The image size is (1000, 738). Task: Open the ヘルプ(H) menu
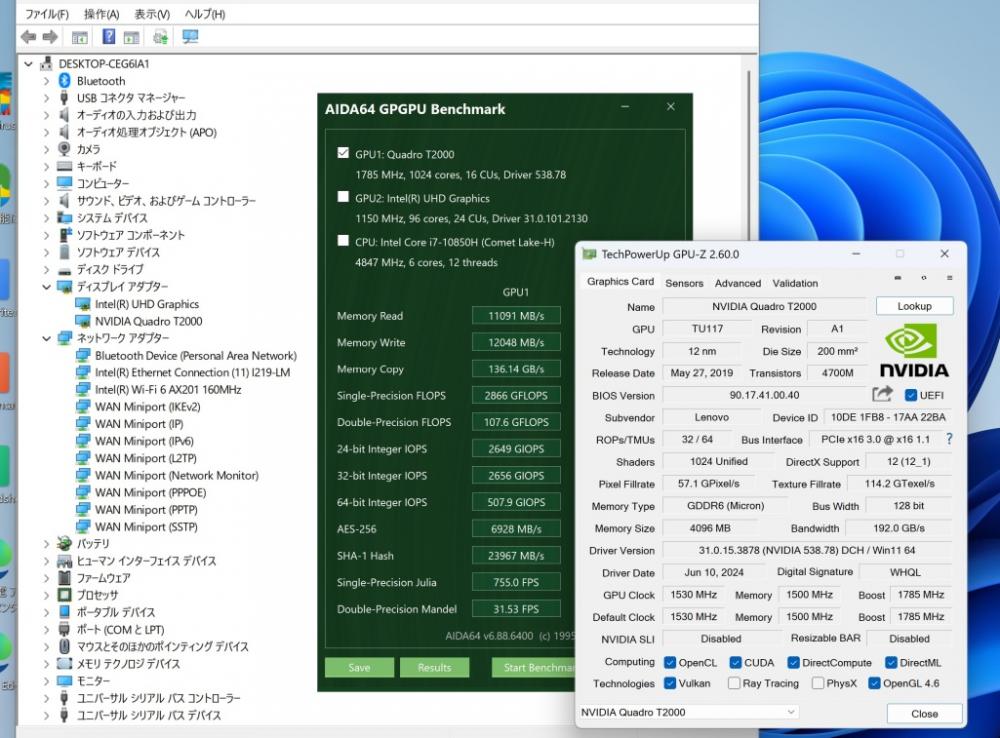pos(205,14)
